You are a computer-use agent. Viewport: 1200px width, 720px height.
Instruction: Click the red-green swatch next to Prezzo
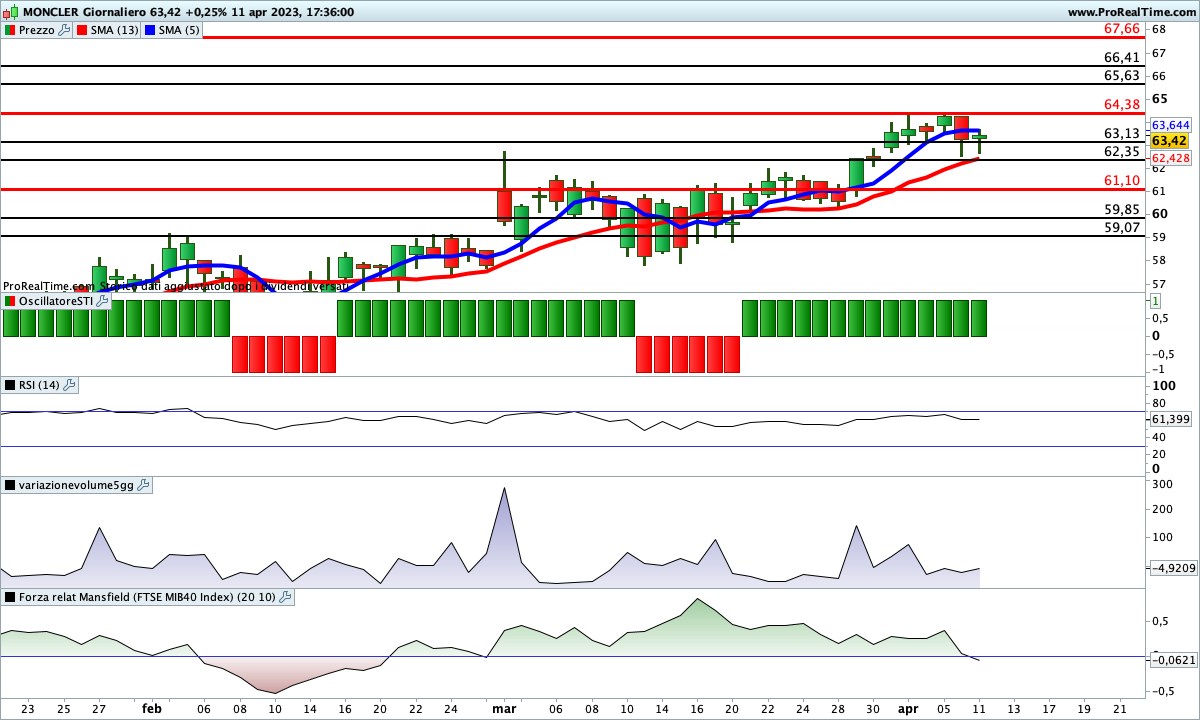click(10, 30)
